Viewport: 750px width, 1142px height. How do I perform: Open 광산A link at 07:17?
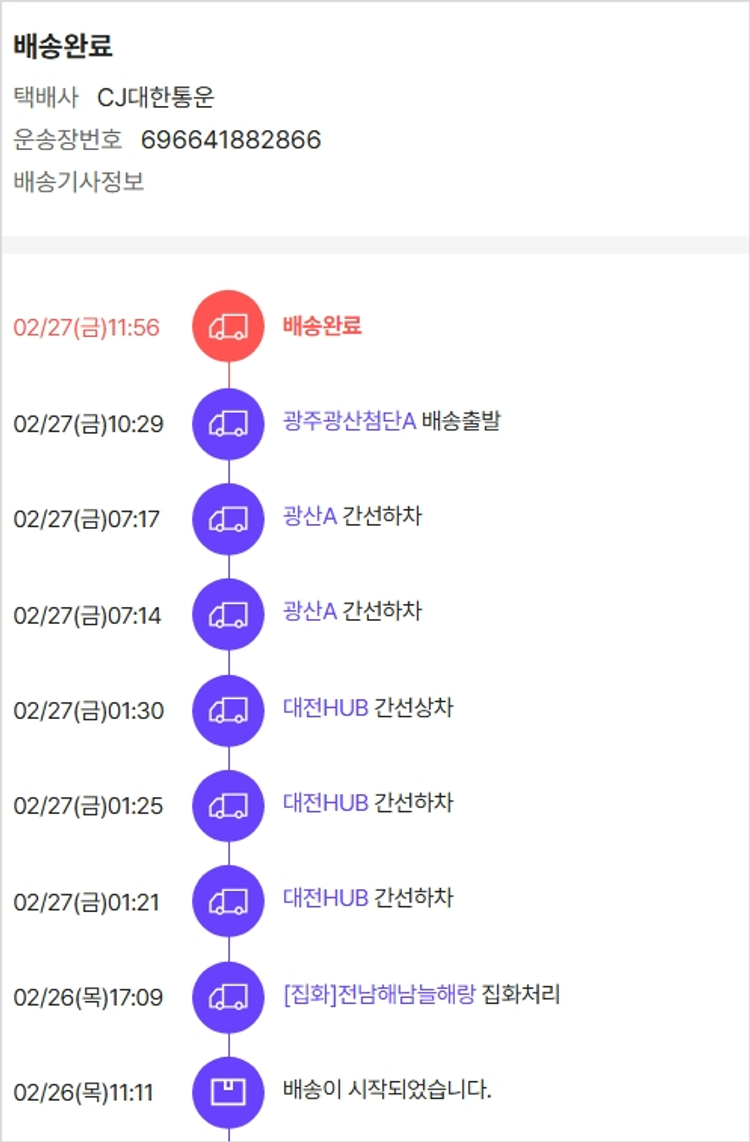pos(310,517)
